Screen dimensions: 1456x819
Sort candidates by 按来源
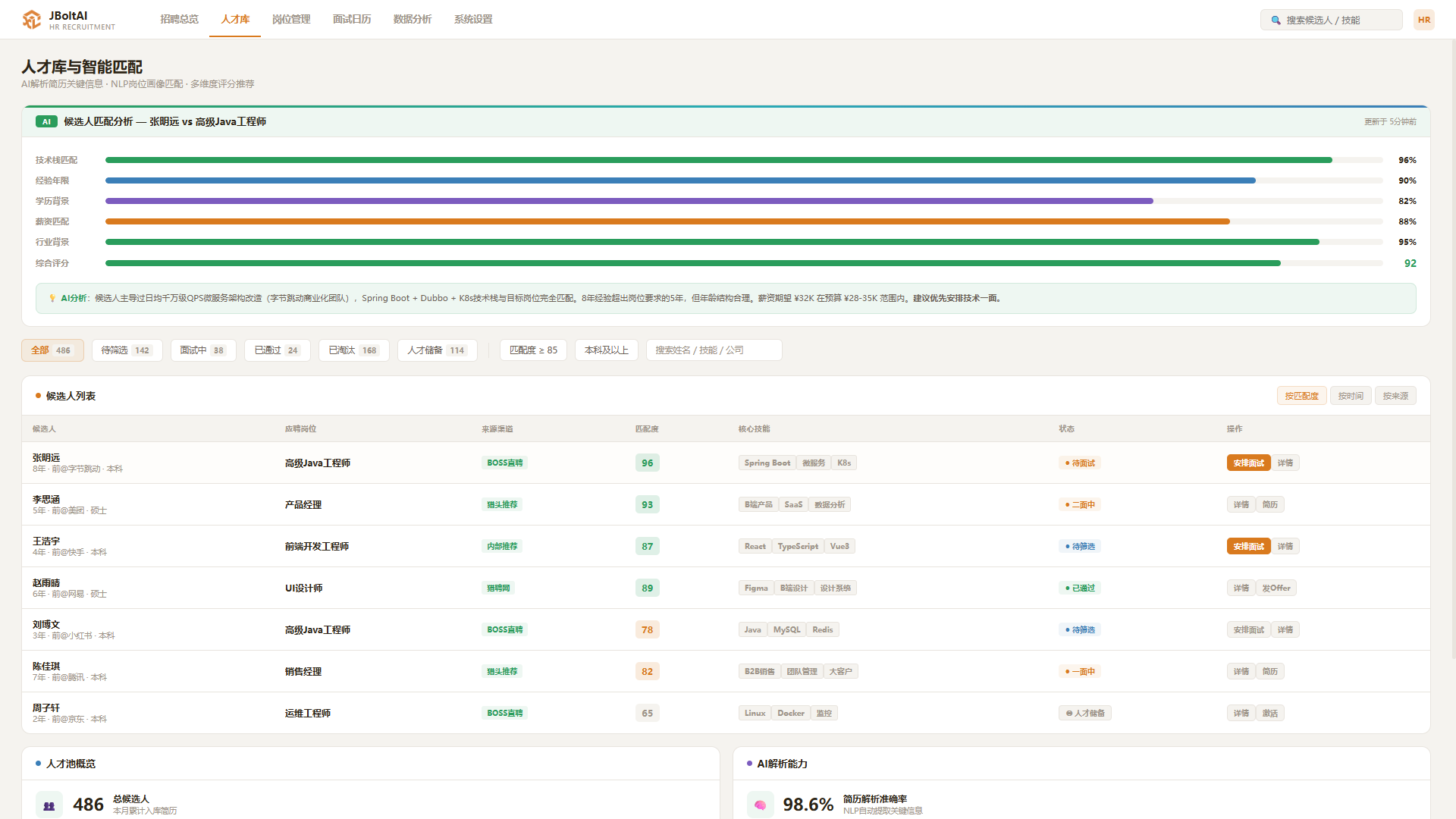pos(1395,396)
